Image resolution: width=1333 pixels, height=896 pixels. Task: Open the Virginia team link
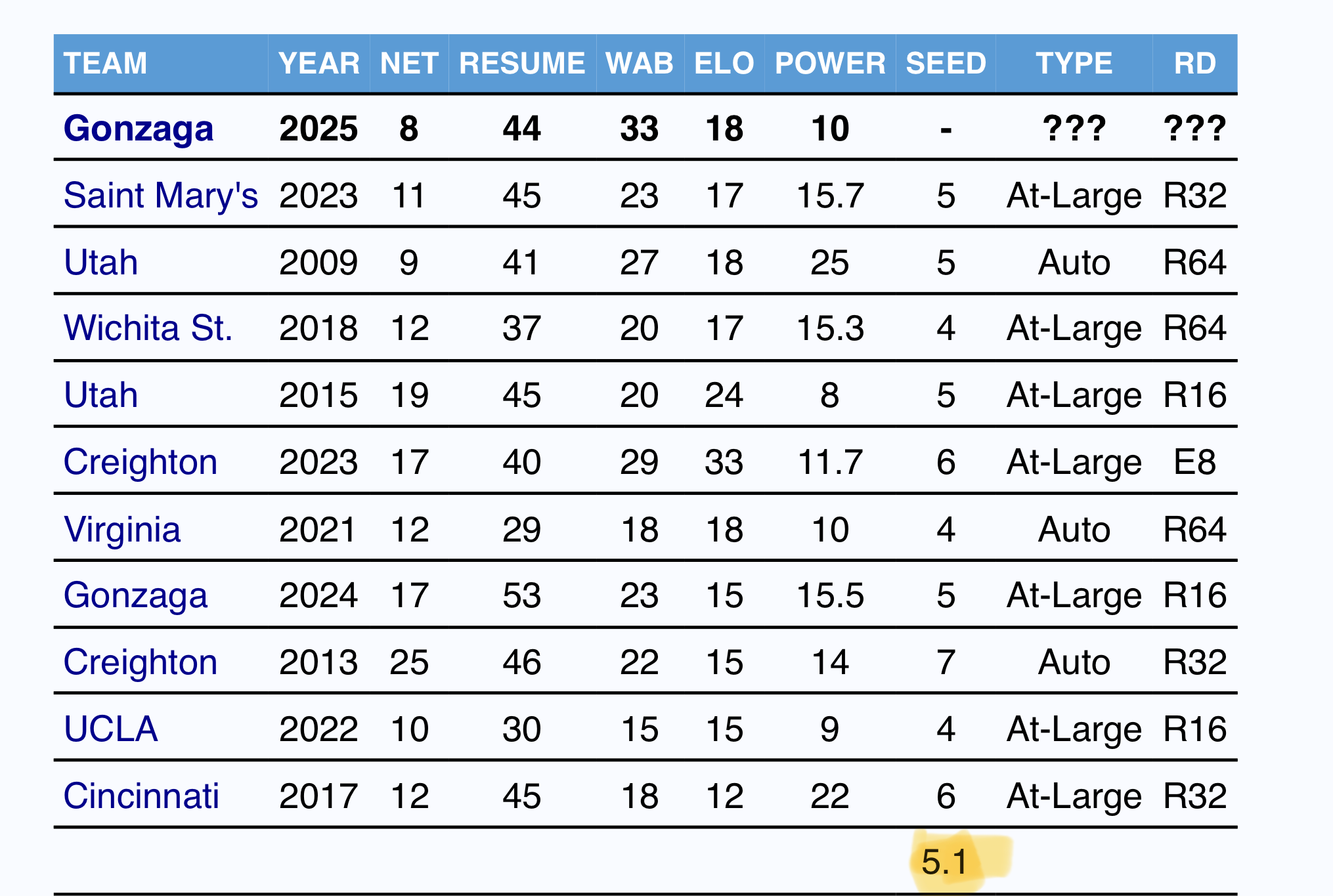coord(121,529)
